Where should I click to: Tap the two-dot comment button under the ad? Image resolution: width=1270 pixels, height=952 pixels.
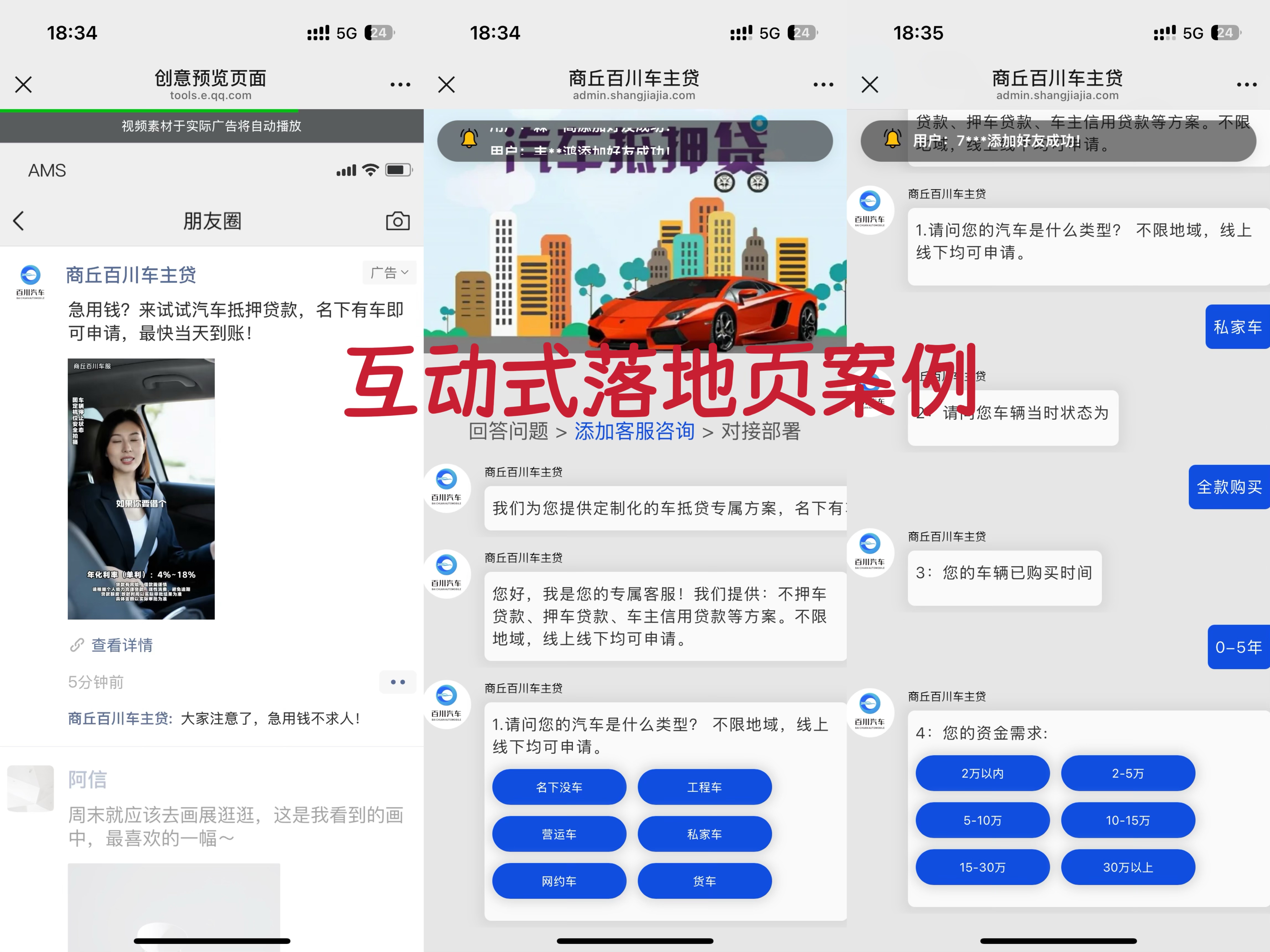coord(397,682)
